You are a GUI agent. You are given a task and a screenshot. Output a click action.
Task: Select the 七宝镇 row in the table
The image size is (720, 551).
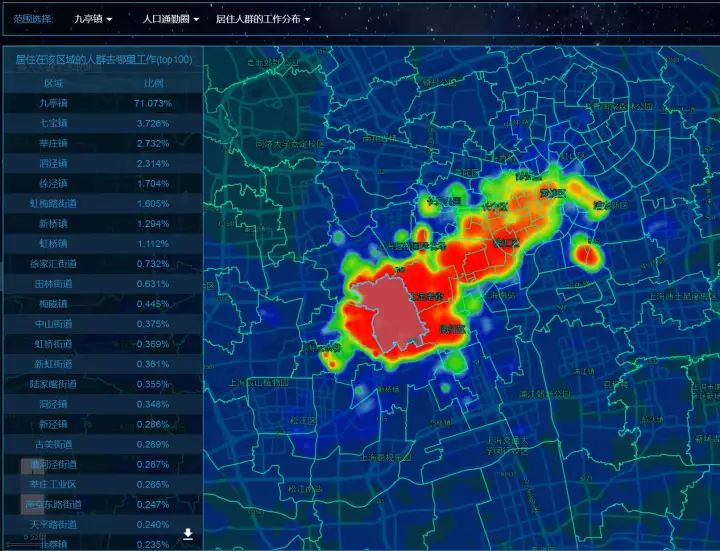click(103, 124)
